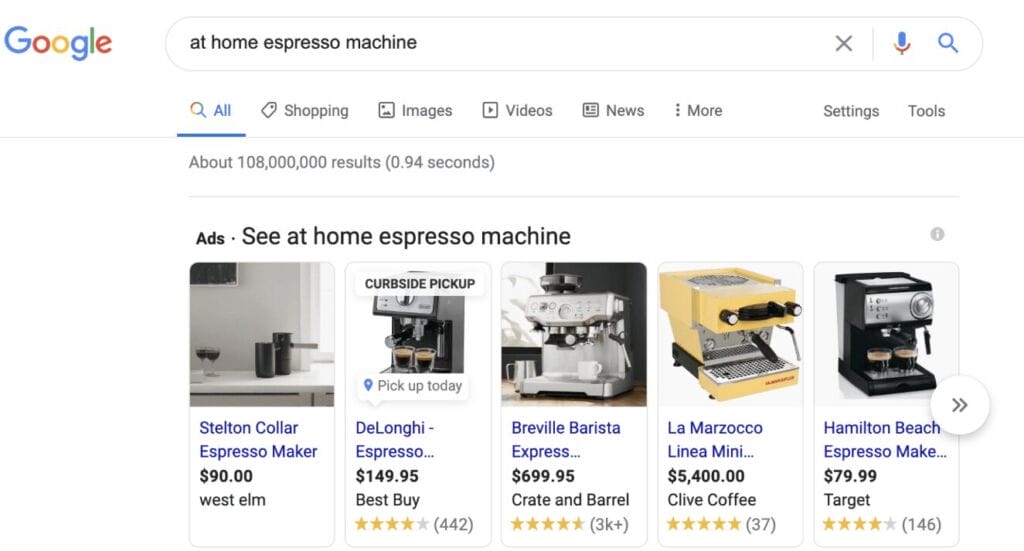Show next ads with double-arrow button
Image resolution: width=1024 pixels, height=551 pixels.
959,405
